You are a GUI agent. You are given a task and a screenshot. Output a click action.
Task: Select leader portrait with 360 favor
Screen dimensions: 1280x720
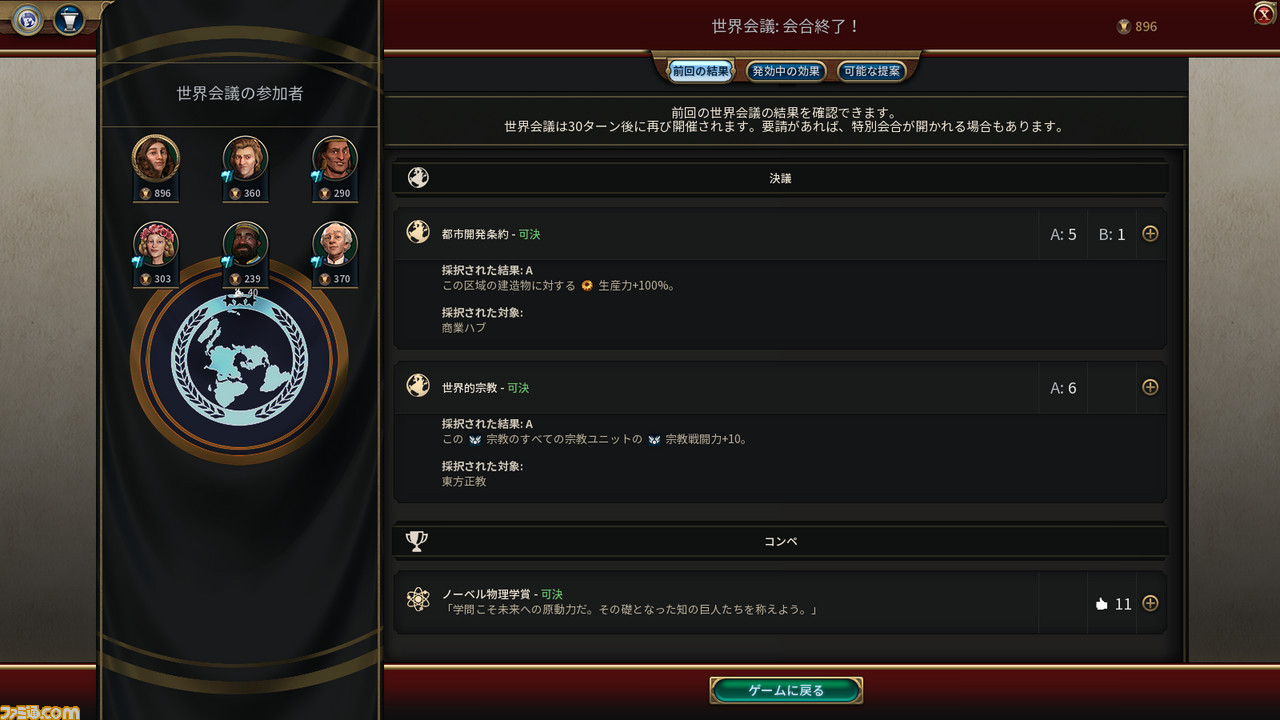[x=245, y=159]
